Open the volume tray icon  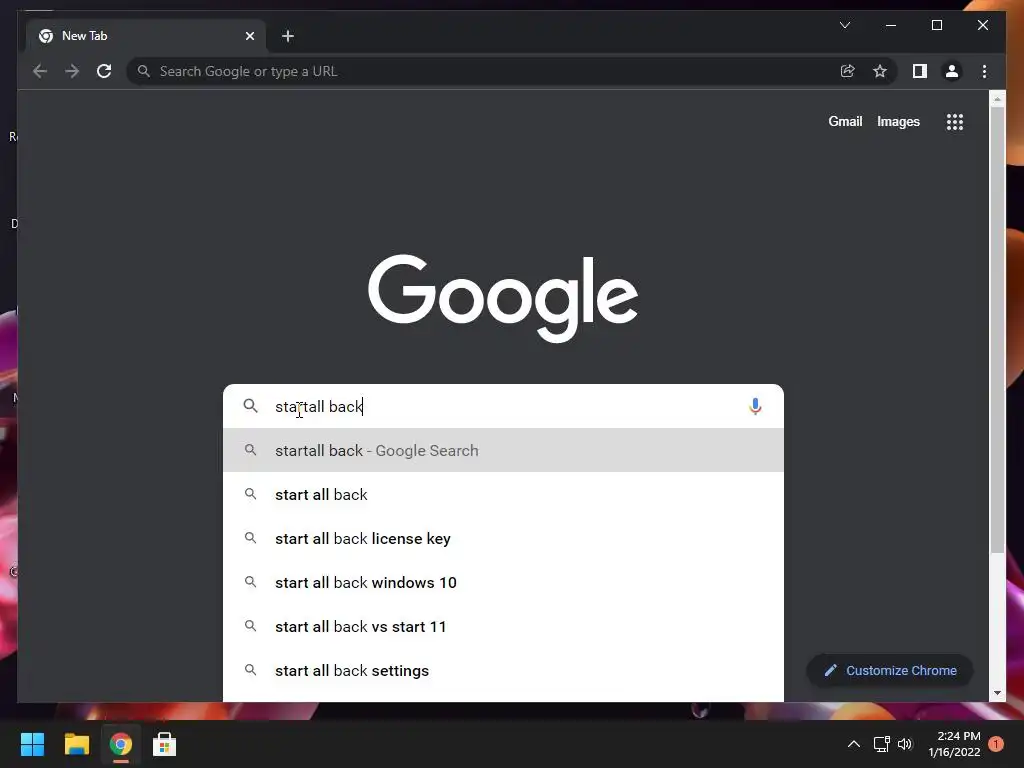(x=905, y=744)
